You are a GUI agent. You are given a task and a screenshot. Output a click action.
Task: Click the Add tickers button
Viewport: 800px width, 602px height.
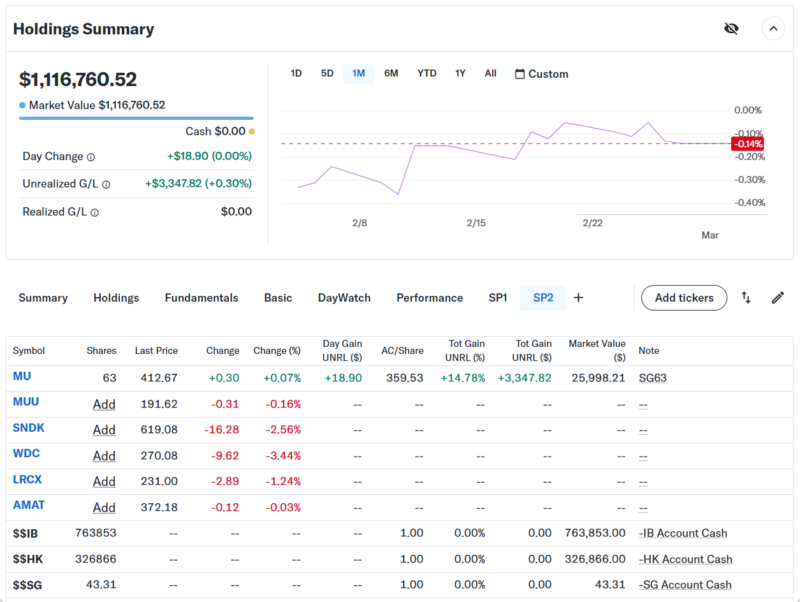tap(684, 298)
